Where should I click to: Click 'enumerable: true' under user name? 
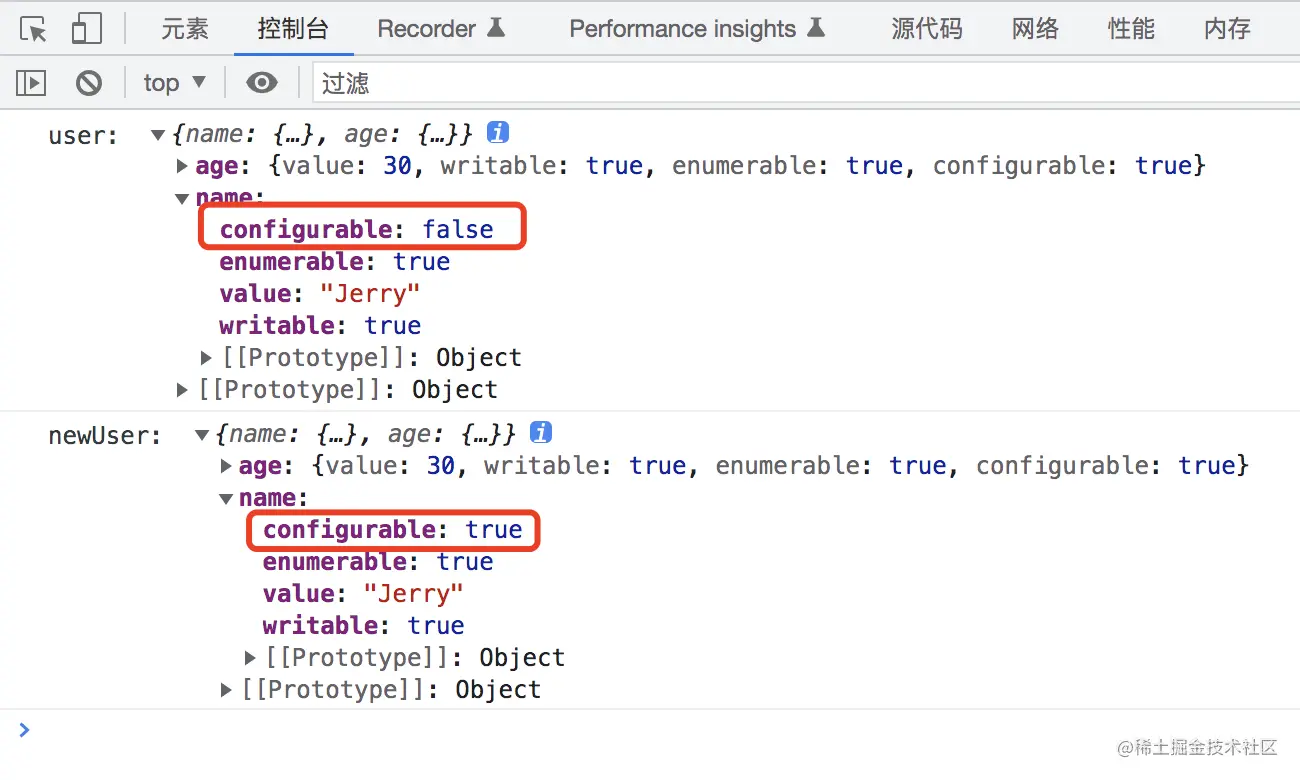(x=335, y=262)
